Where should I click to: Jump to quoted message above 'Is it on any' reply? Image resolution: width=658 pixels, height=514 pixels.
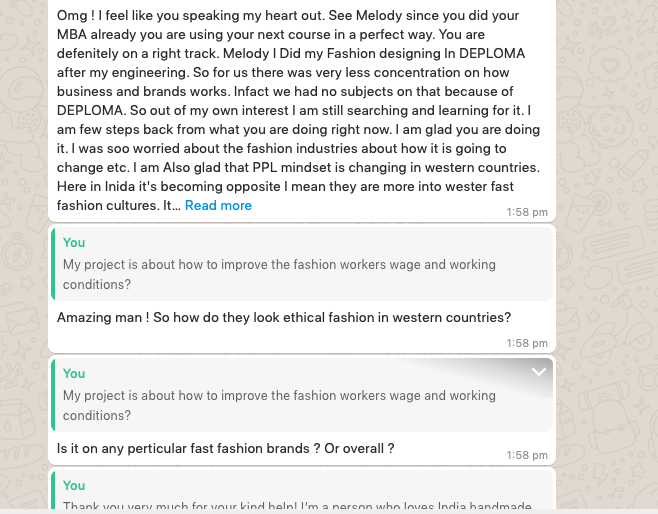pos(302,395)
